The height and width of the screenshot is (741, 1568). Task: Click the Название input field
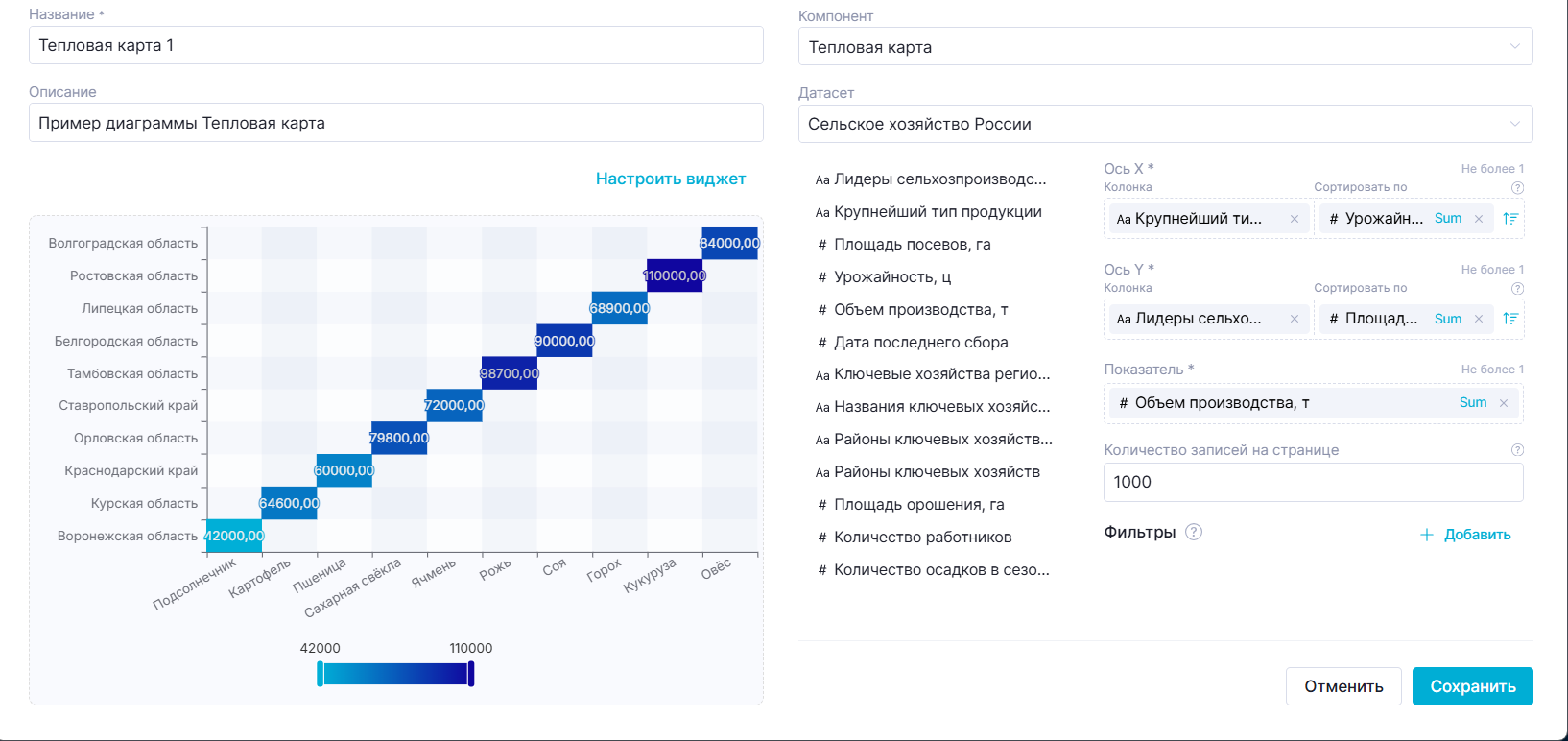pos(395,45)
